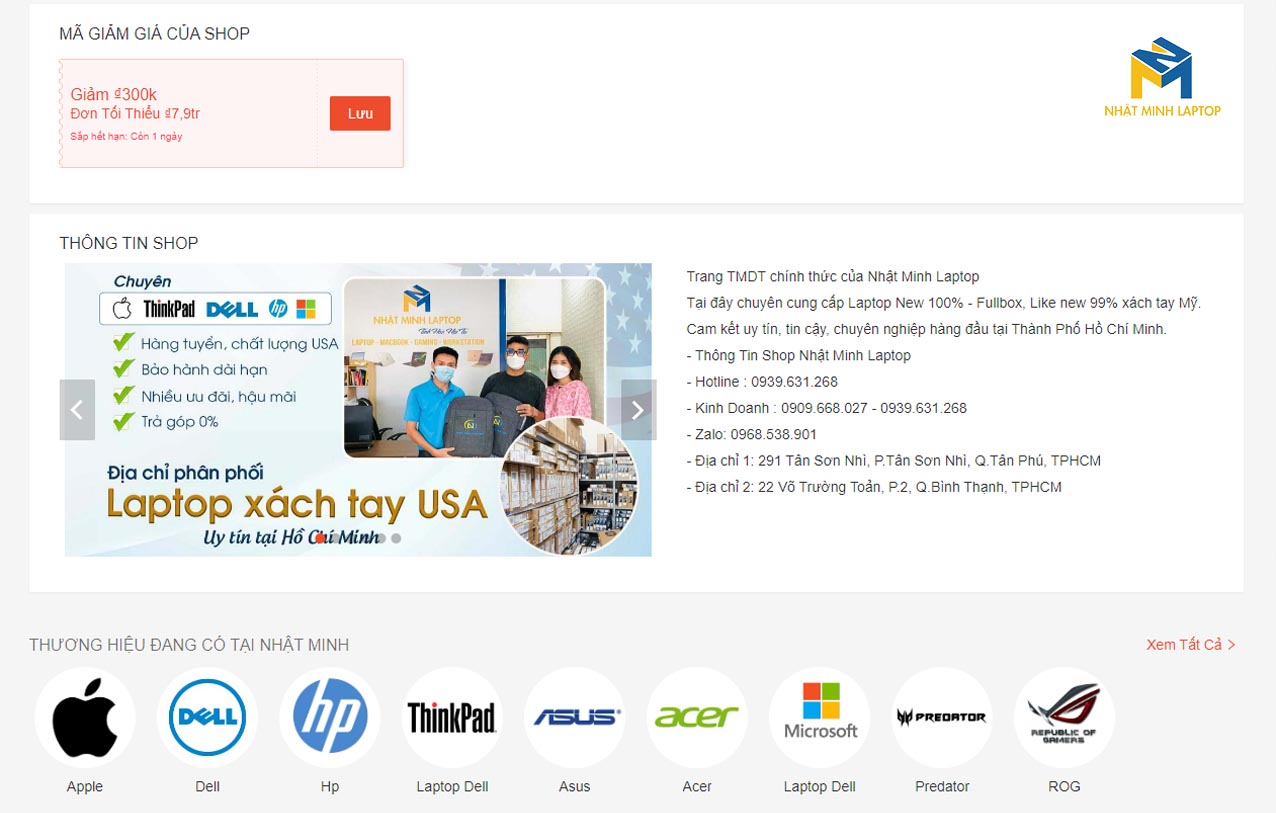Click the 'Giảm ₫300k' voucher text

click(113, 95)
